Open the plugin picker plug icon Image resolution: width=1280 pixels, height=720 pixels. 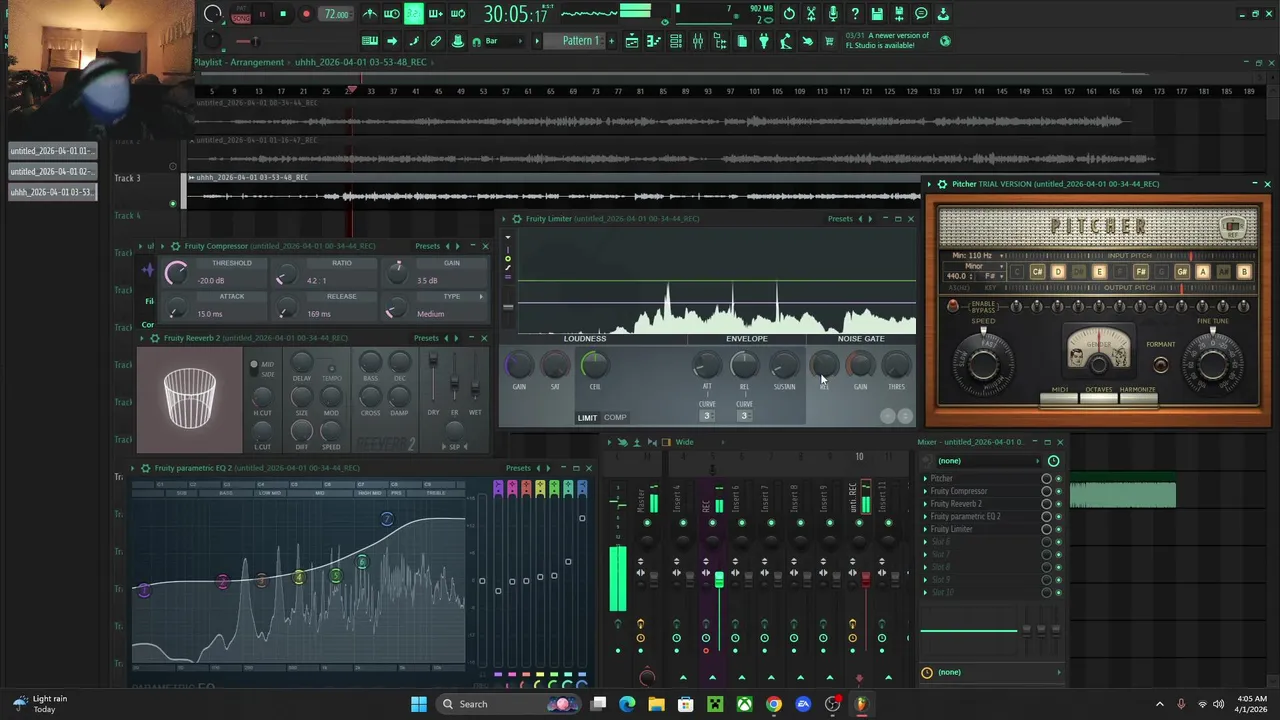click(x=764, y=41)
